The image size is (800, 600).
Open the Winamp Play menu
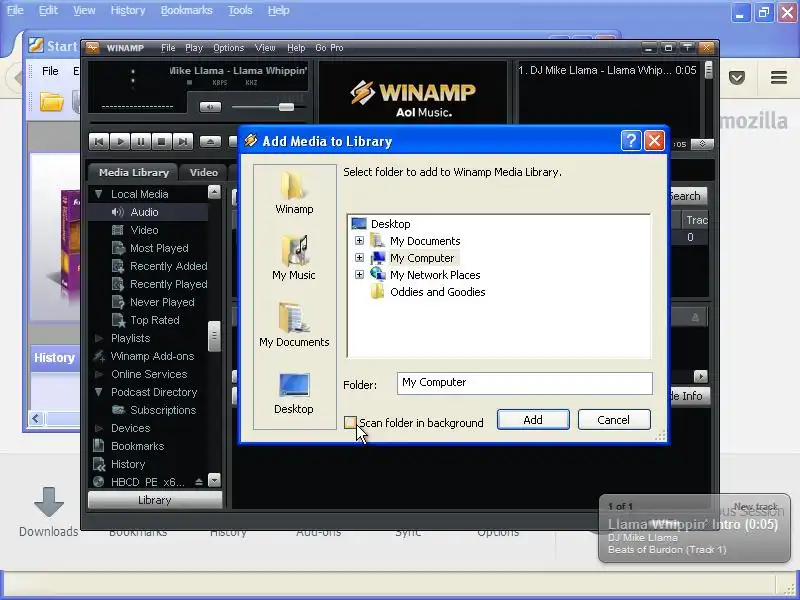click(194, 48)
